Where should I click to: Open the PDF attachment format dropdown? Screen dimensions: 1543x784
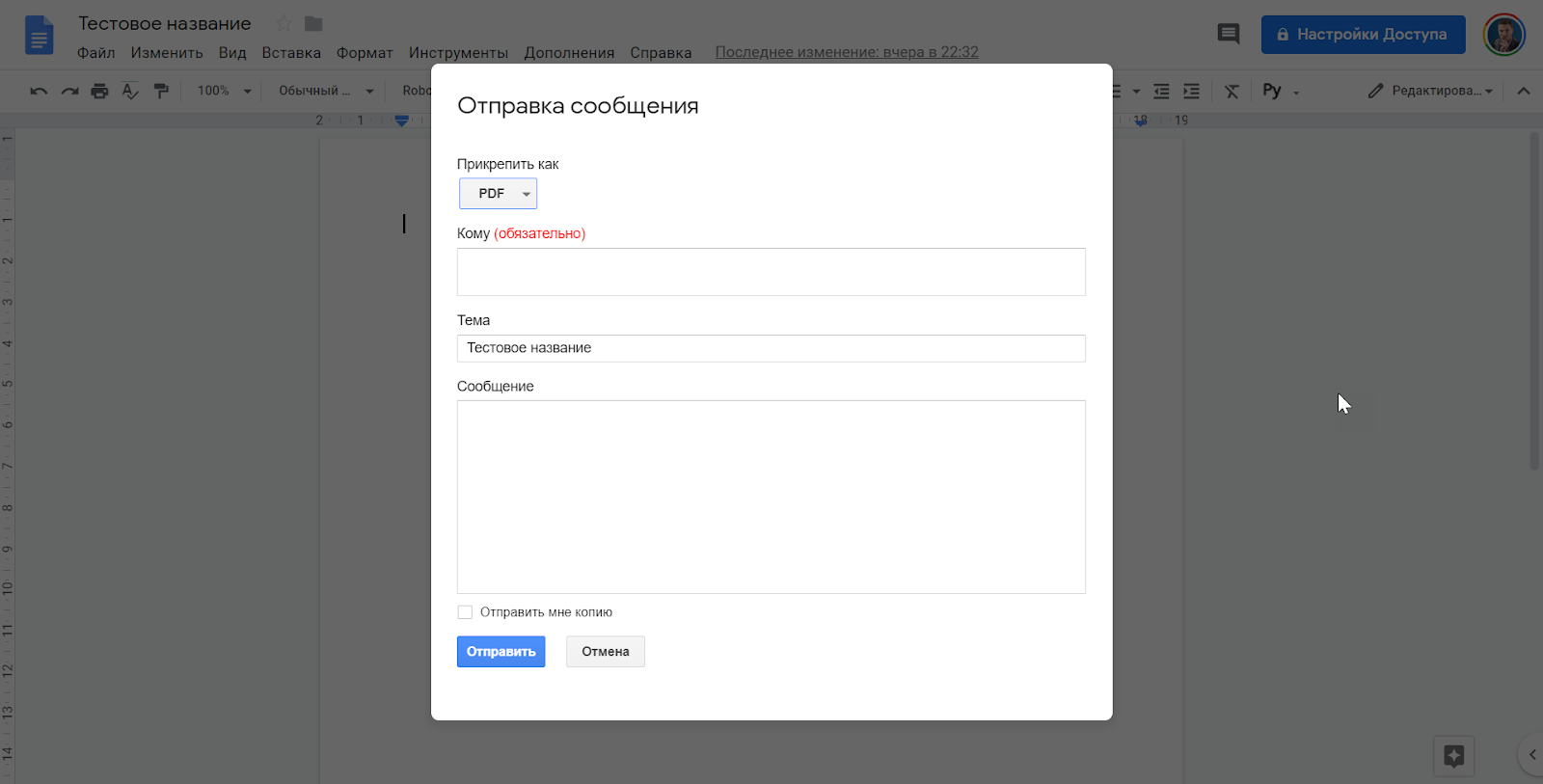[498, 194]
